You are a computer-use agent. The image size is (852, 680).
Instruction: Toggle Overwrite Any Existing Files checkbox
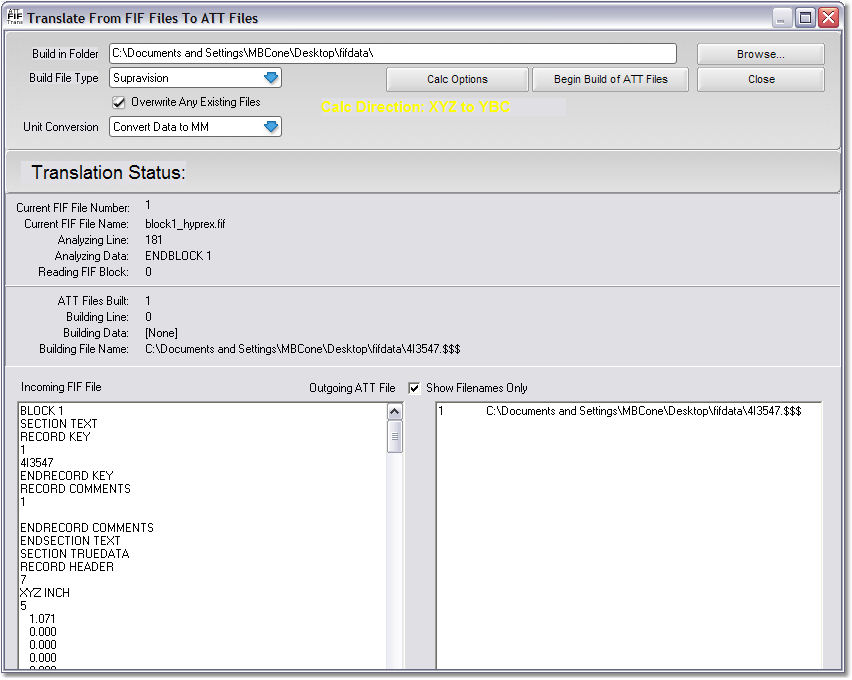pos(119,102)
